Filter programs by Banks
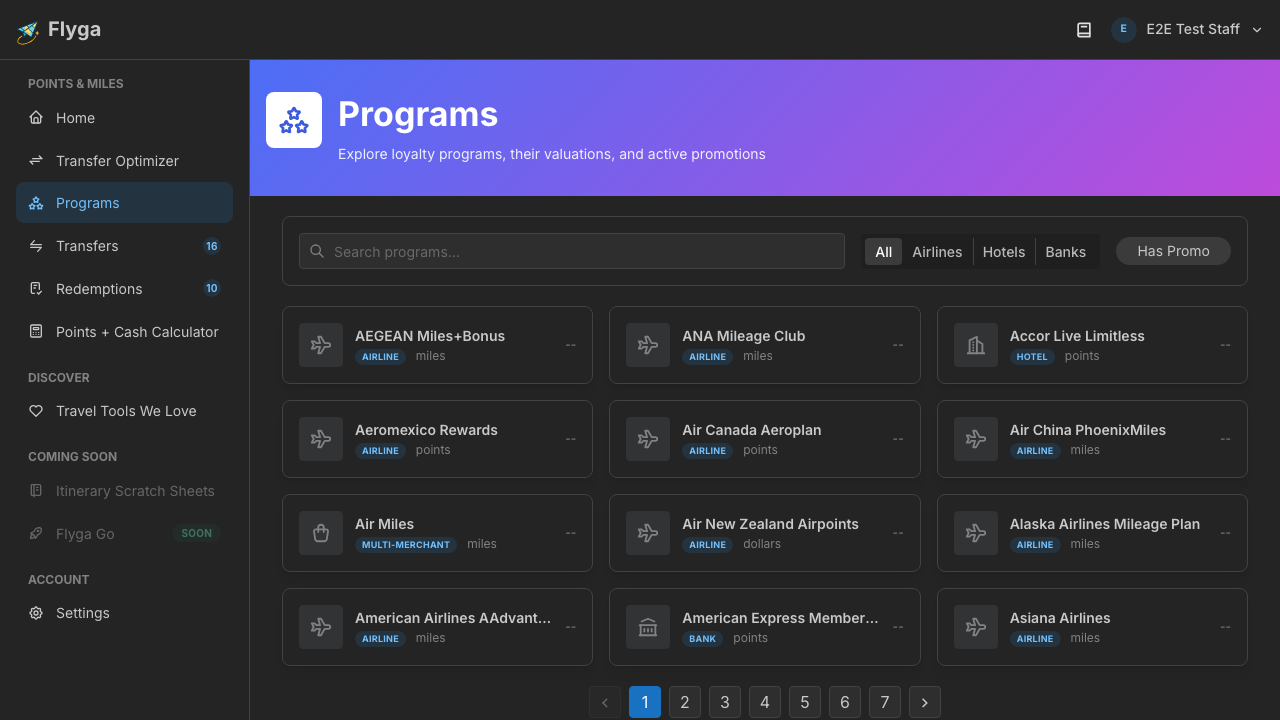Screen dimensions: 1280x720 [1066, 252]
